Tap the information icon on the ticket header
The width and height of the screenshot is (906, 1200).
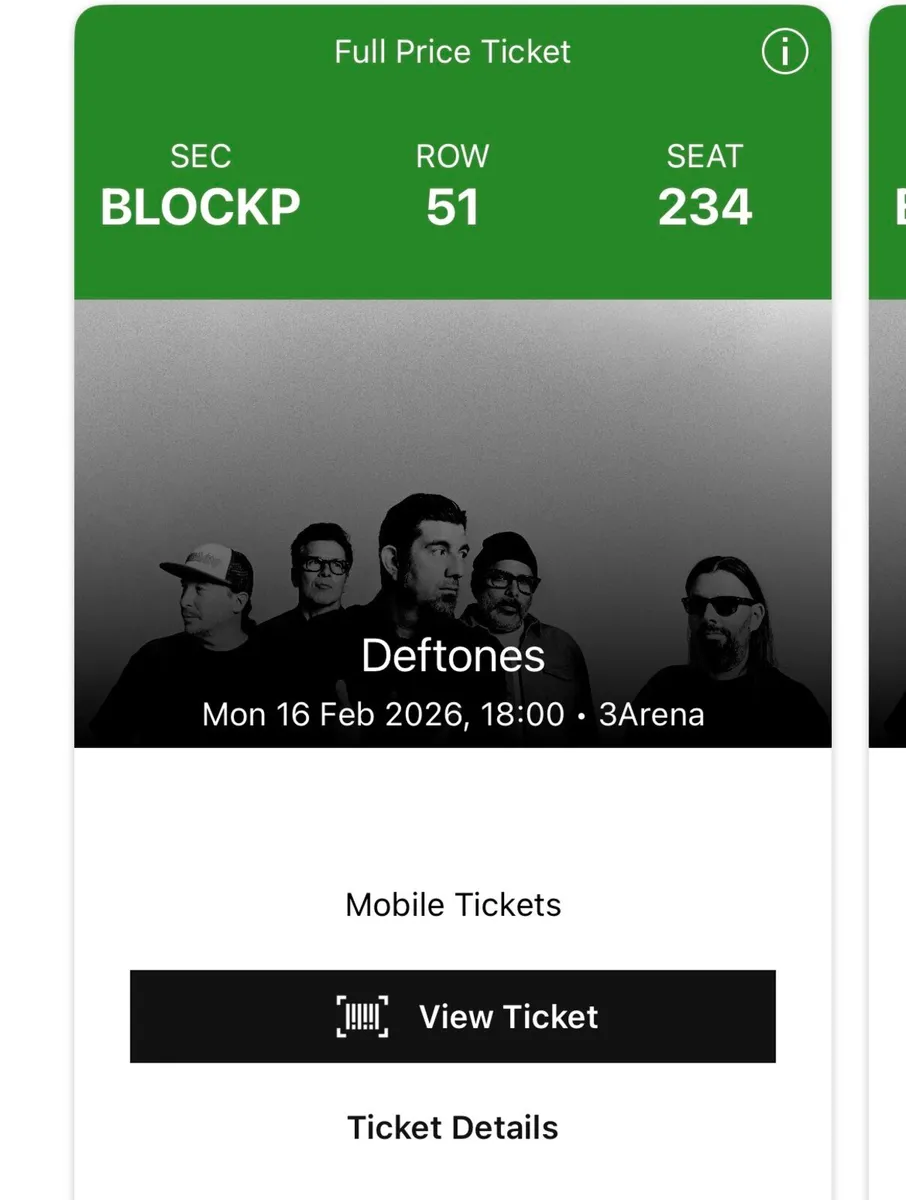tap(784, 52)
